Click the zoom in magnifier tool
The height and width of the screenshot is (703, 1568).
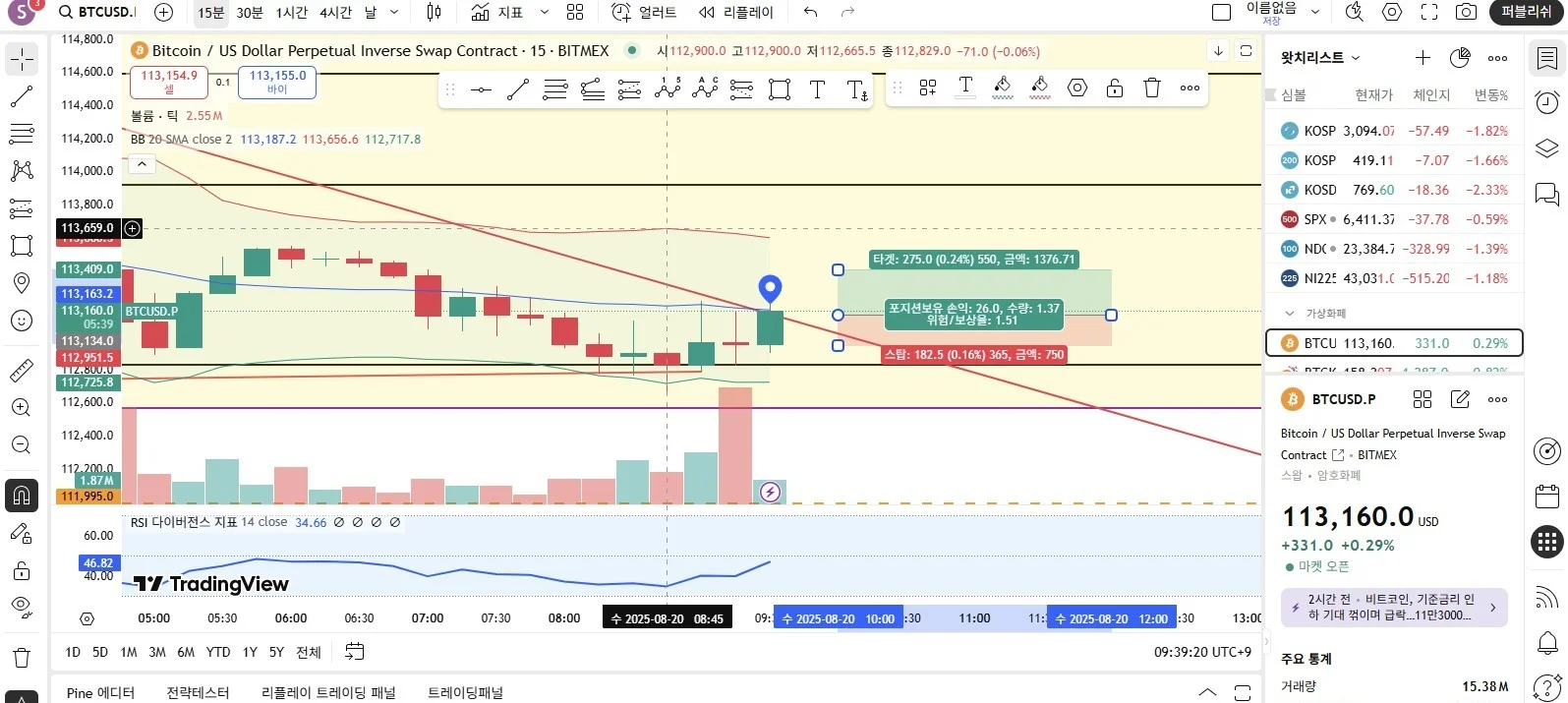click(x=22, y=408)
